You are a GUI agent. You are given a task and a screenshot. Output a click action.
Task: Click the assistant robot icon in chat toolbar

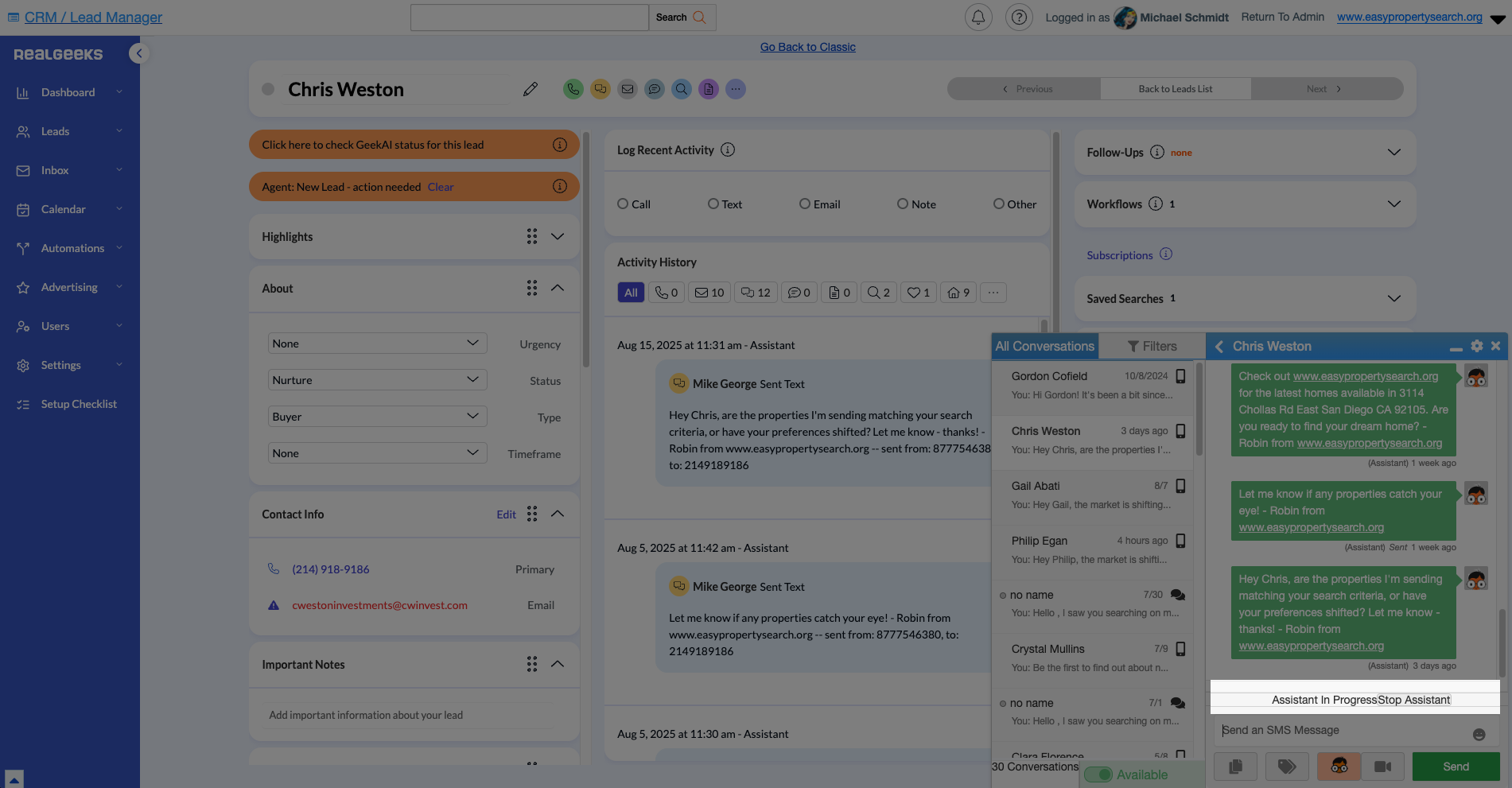tap(1339, 767)
